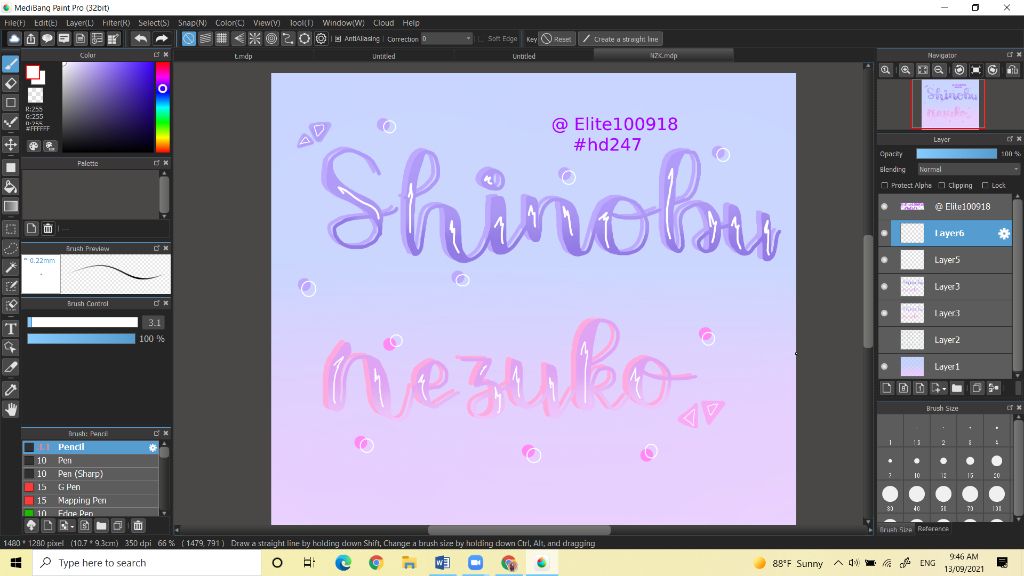Viewport: 1024px width, 576px height.
Task: Open the Filter menu
Action: pyautogui.click(x=116, y=23)
